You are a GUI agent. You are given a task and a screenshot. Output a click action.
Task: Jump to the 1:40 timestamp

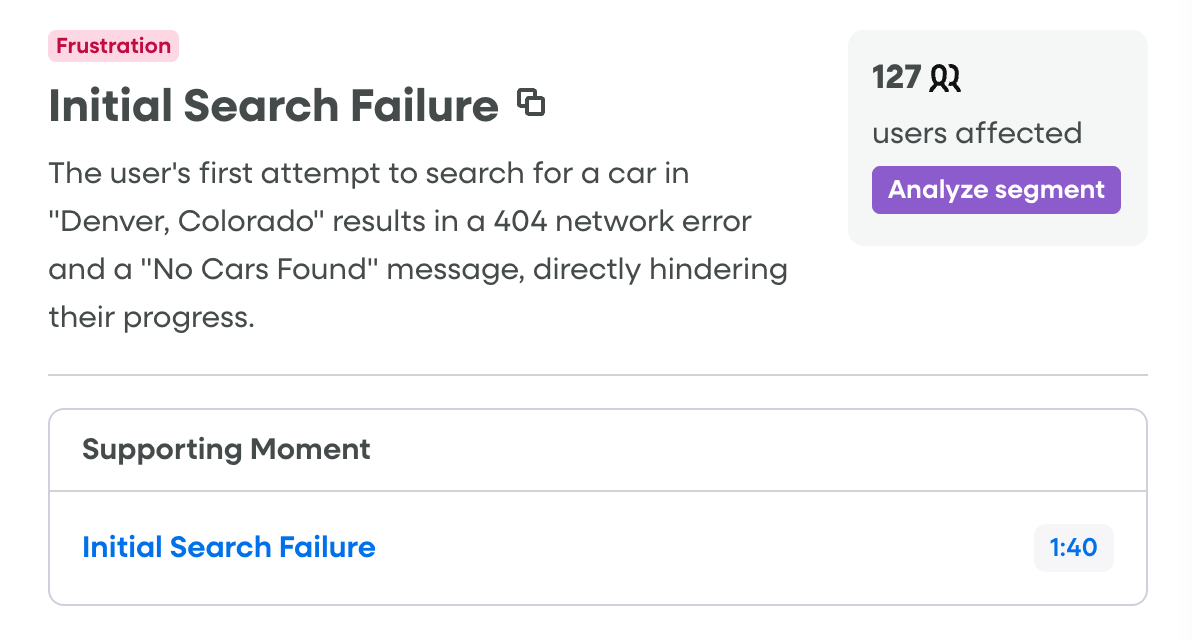pyautogui.click(x=1073, y=548)
